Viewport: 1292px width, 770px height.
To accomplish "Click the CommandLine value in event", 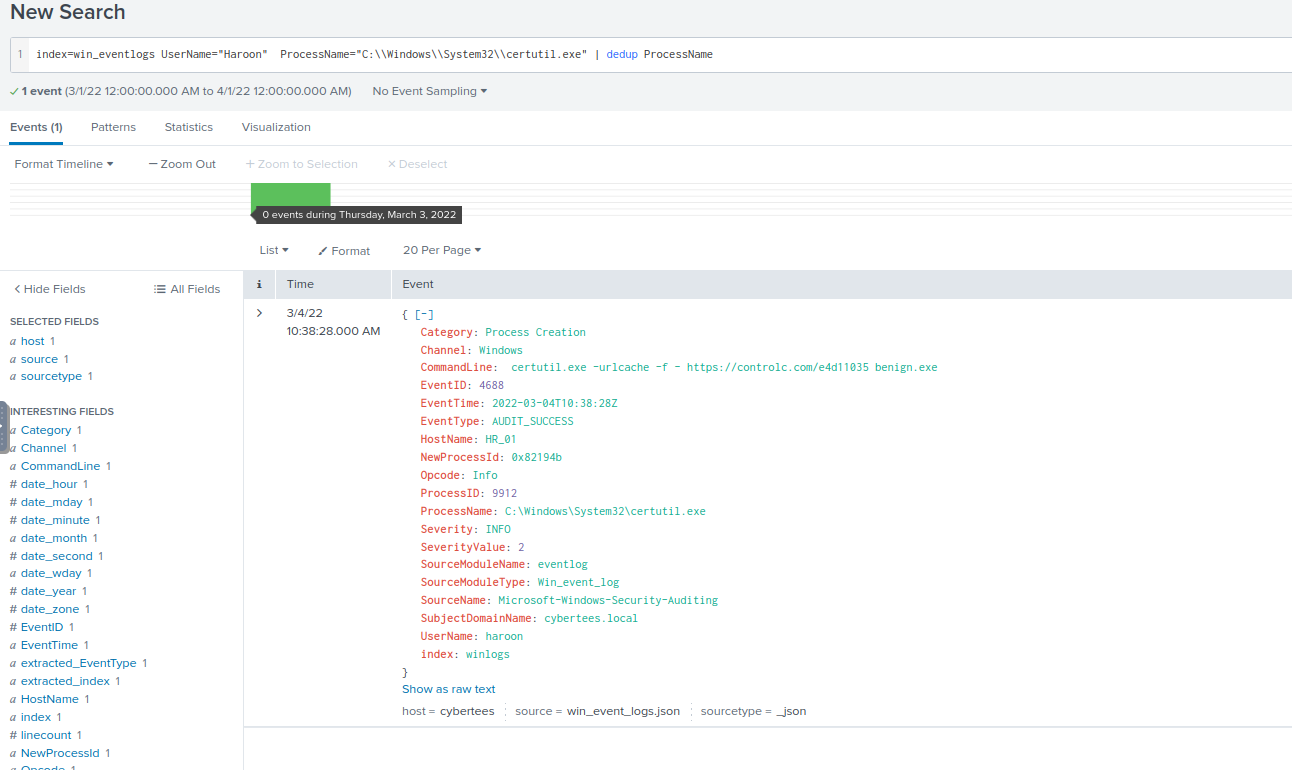I will click(x=724, y=368).
